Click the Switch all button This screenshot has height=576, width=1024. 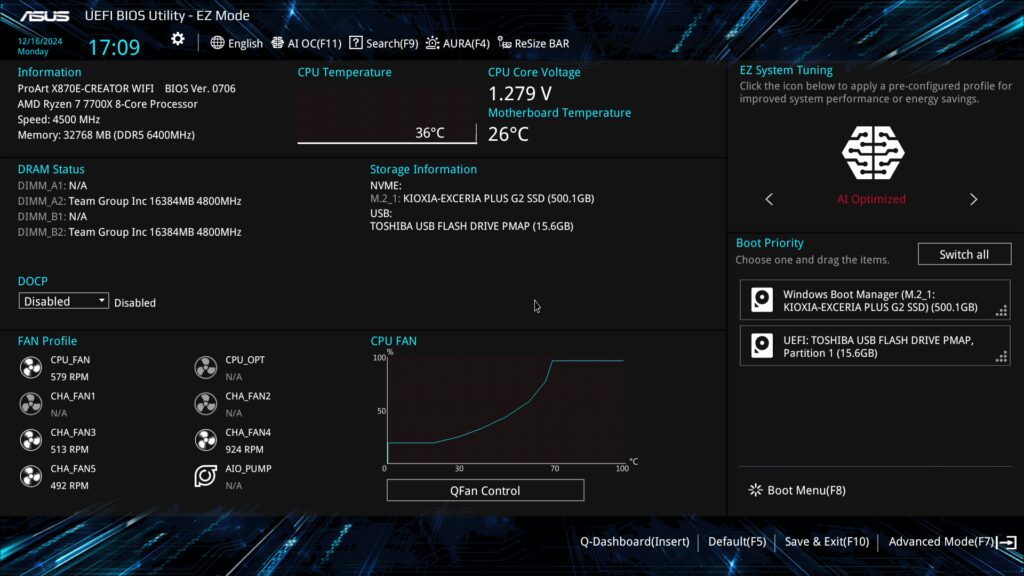pos(964,254)
